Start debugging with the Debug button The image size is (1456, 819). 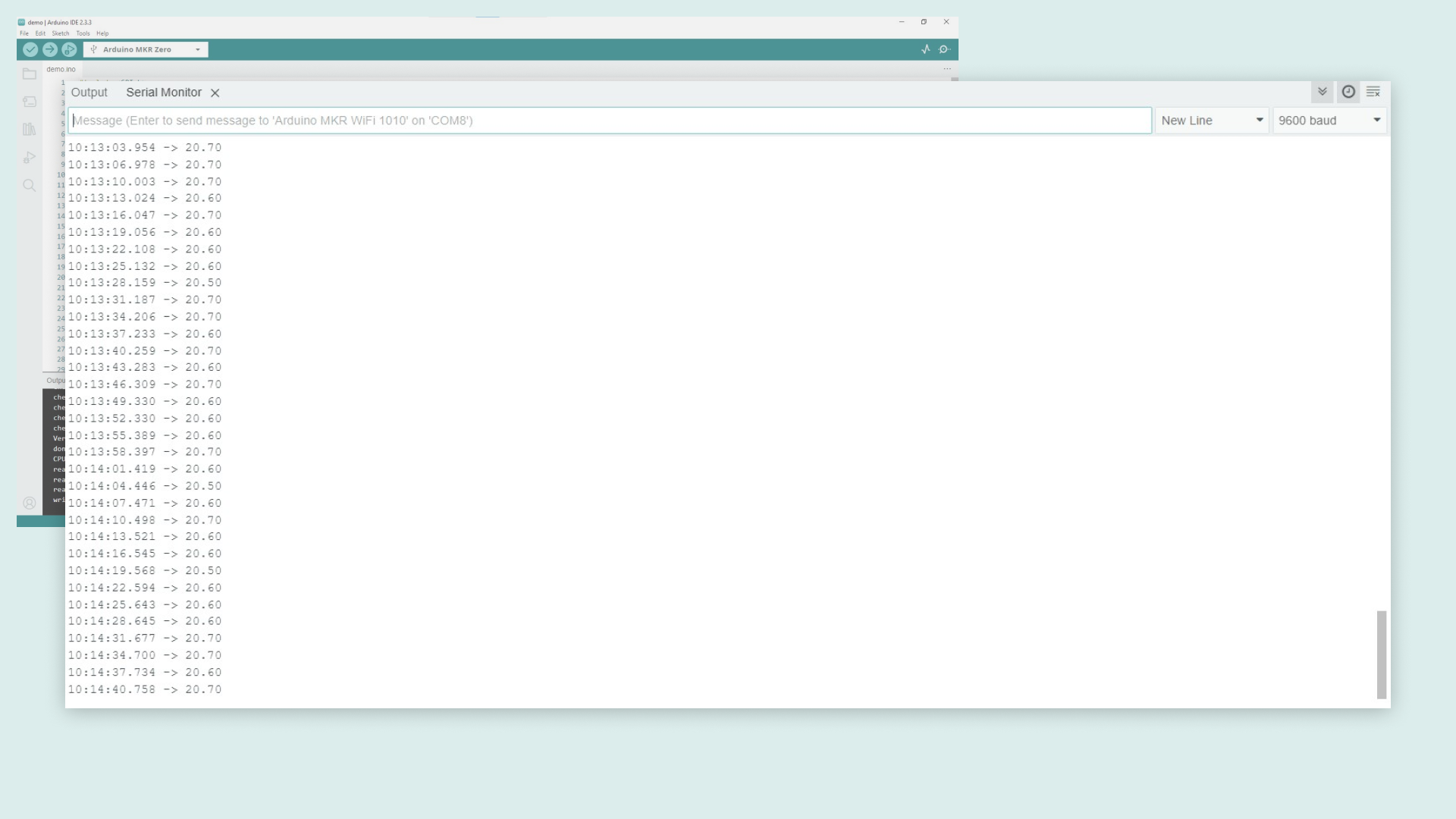[x=69, y=49]
